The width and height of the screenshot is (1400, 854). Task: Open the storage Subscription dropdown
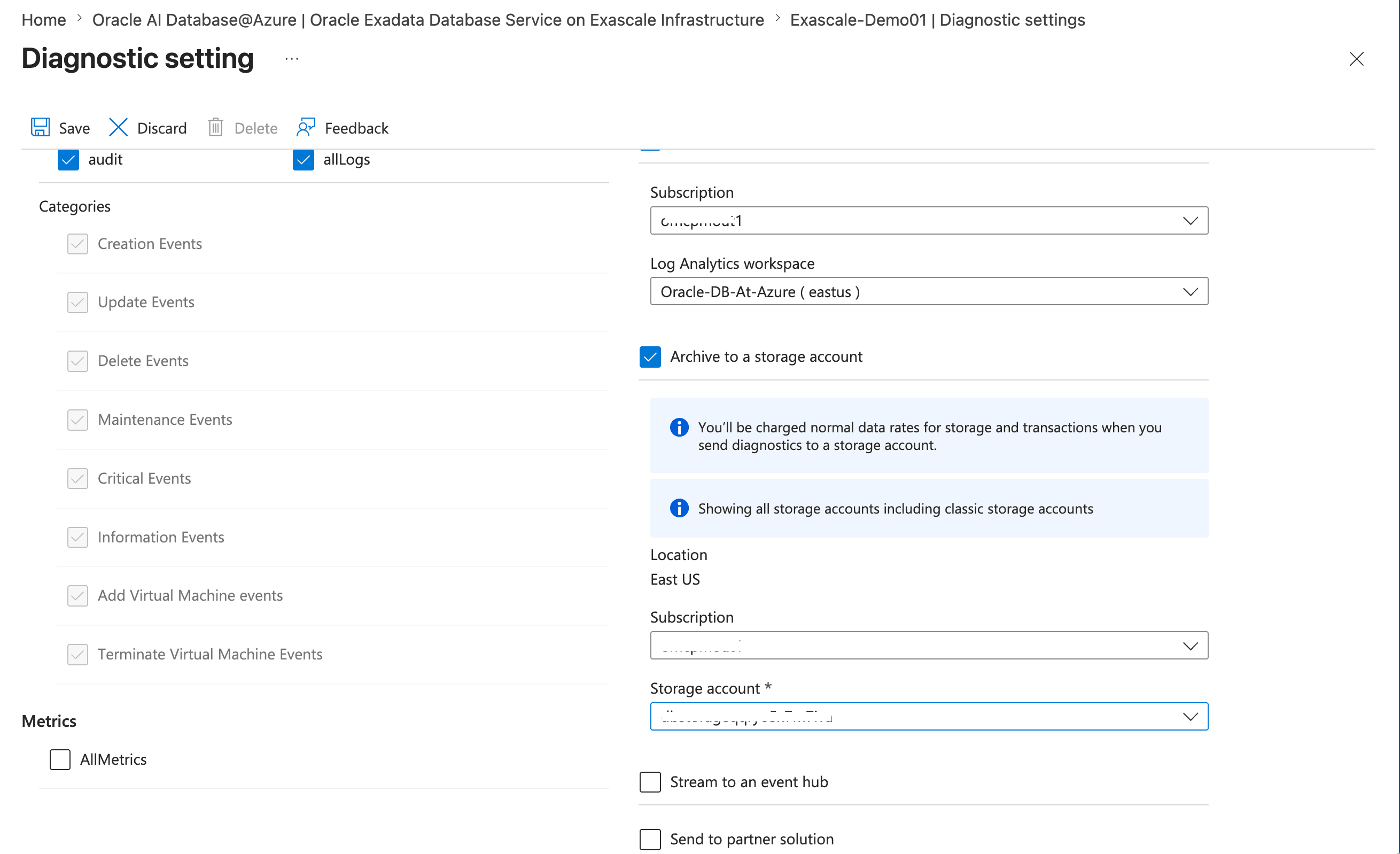pos(929,646)
